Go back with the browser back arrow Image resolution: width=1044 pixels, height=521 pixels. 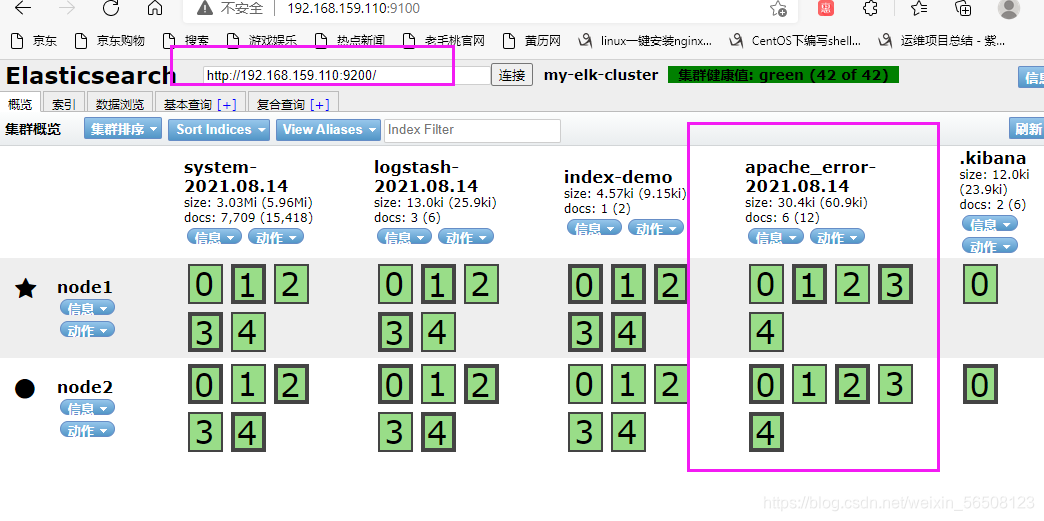(x=23, y=9)
